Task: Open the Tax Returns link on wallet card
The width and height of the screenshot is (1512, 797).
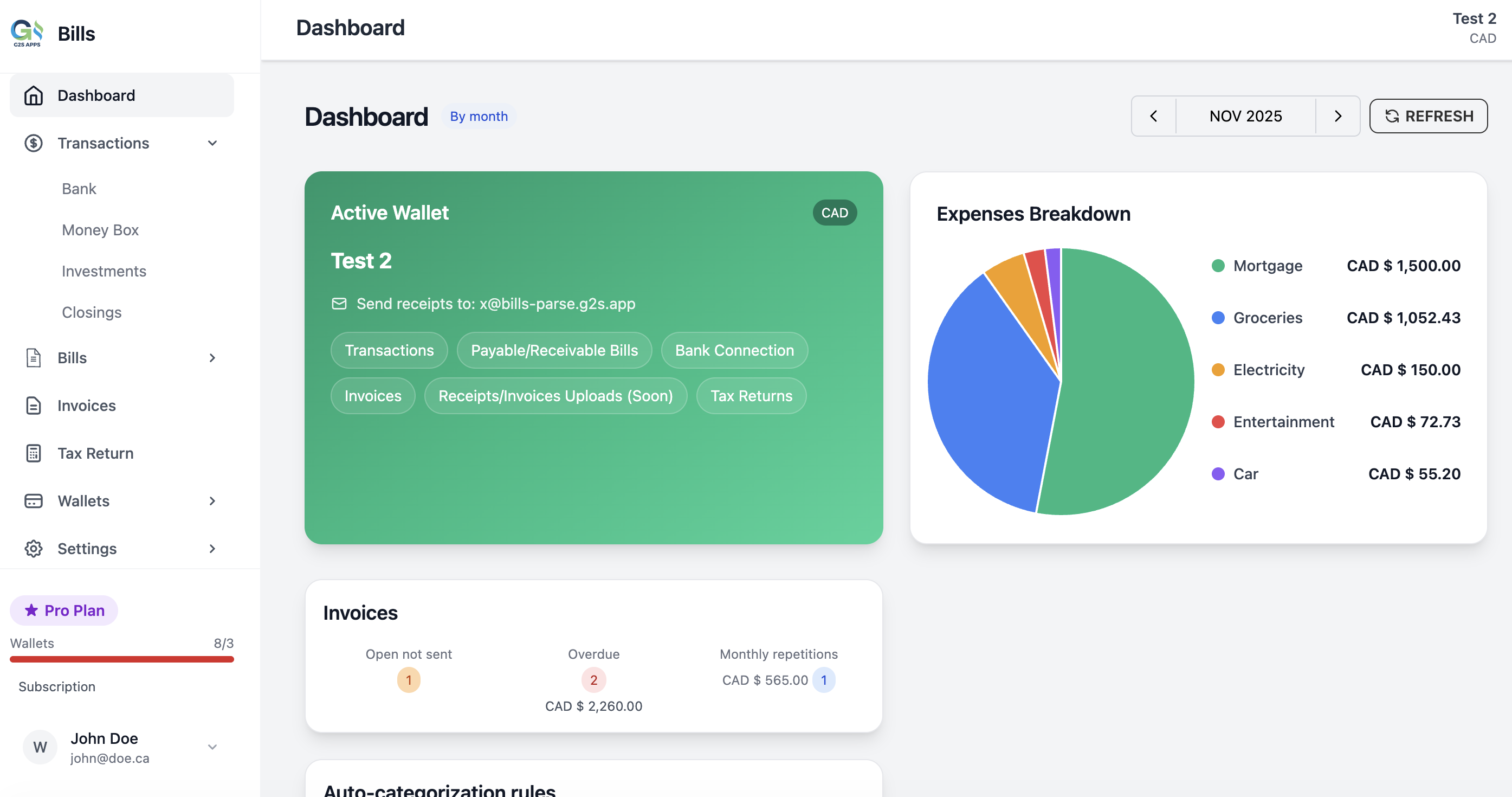Action: [x=751, y=396]
